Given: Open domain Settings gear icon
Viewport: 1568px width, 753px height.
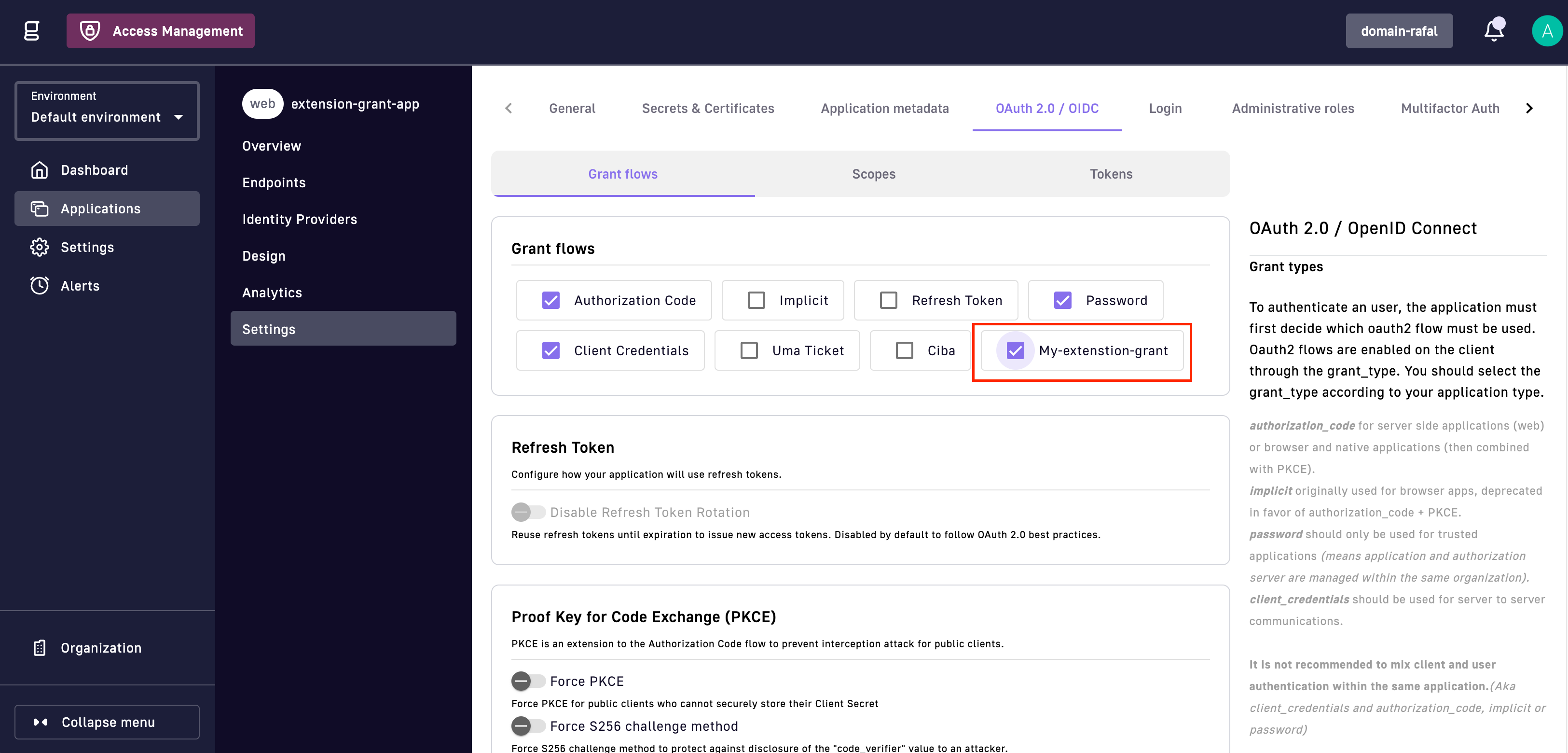Looking at the screenshot, I should click(x=40, y=247).
